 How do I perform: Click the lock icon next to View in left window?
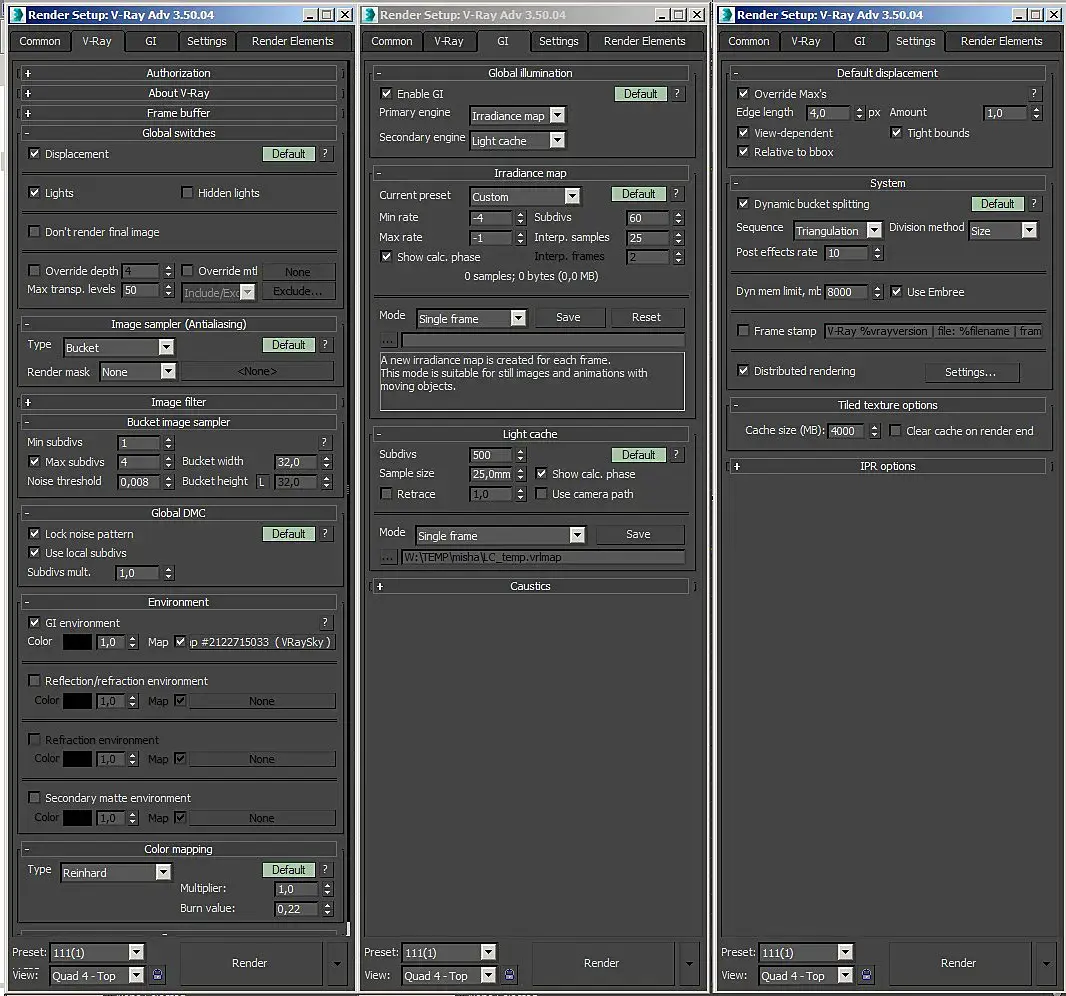point(157,975)
